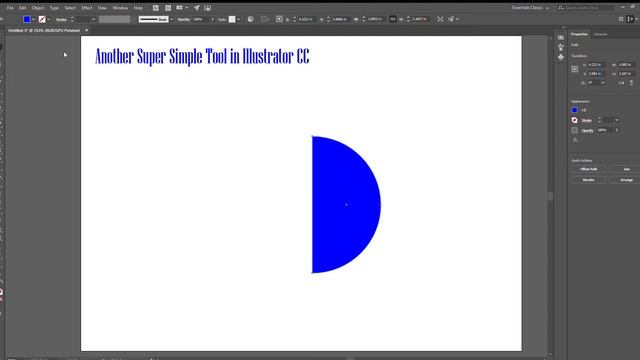Click the Bridge icon in menu bar
The image size is (640, 360).
pos(156,8)
